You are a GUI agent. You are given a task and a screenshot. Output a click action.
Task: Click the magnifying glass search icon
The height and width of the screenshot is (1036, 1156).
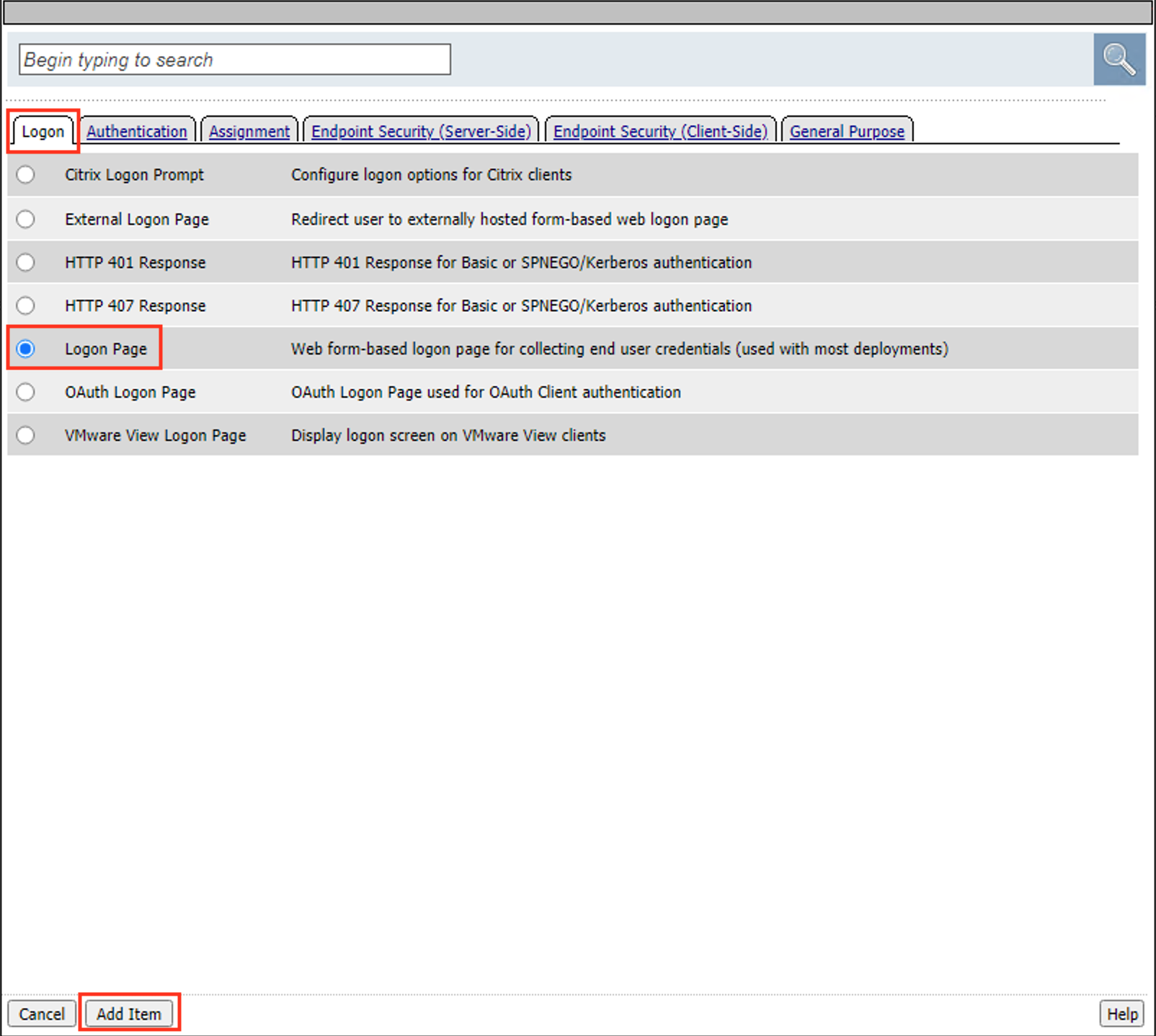point(1119,59)
